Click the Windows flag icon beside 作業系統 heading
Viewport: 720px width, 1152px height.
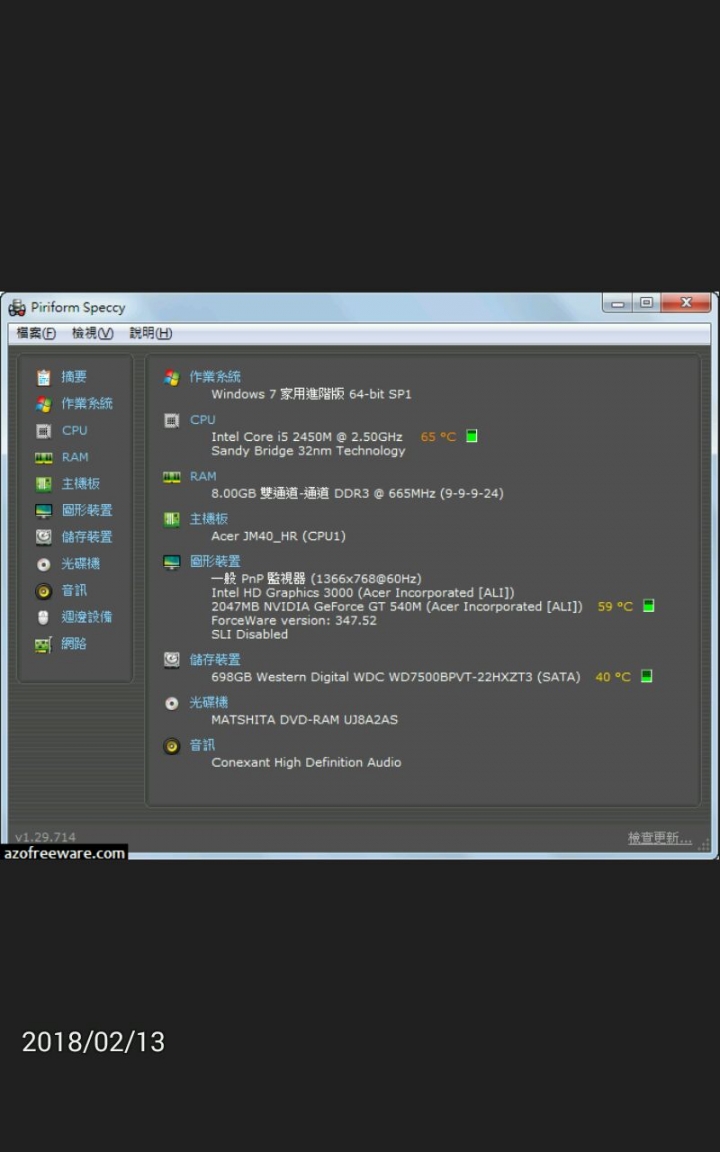172,378
